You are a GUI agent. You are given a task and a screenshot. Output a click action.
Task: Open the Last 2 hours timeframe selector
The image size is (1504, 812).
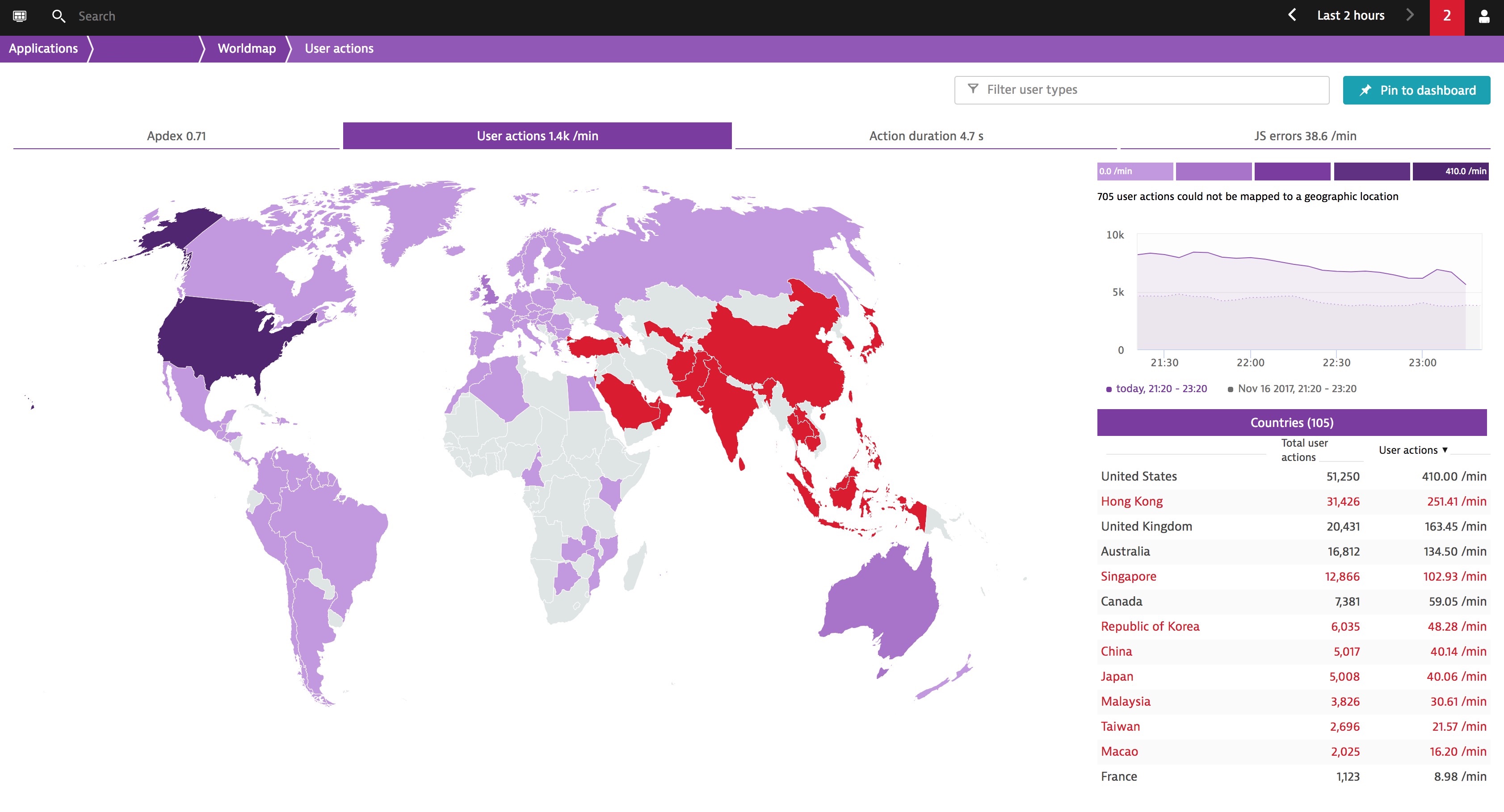point(1350,16)
